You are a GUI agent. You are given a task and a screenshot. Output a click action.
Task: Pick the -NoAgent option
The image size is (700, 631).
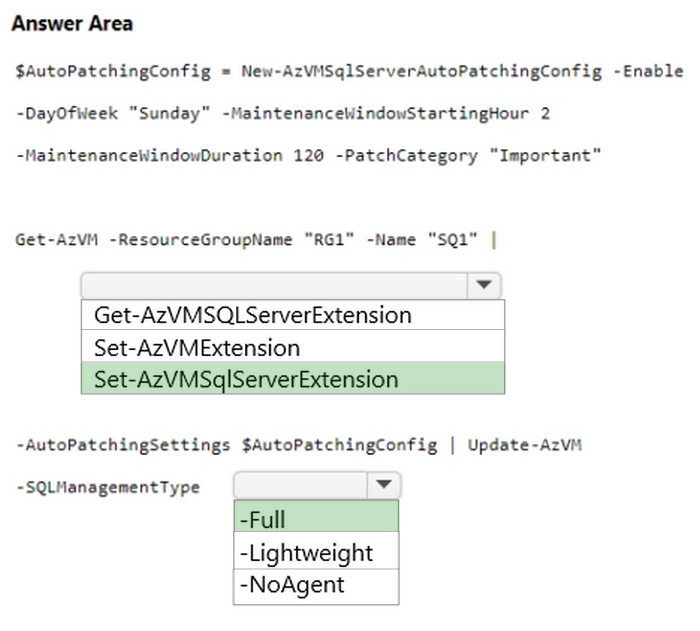[288, 585]
